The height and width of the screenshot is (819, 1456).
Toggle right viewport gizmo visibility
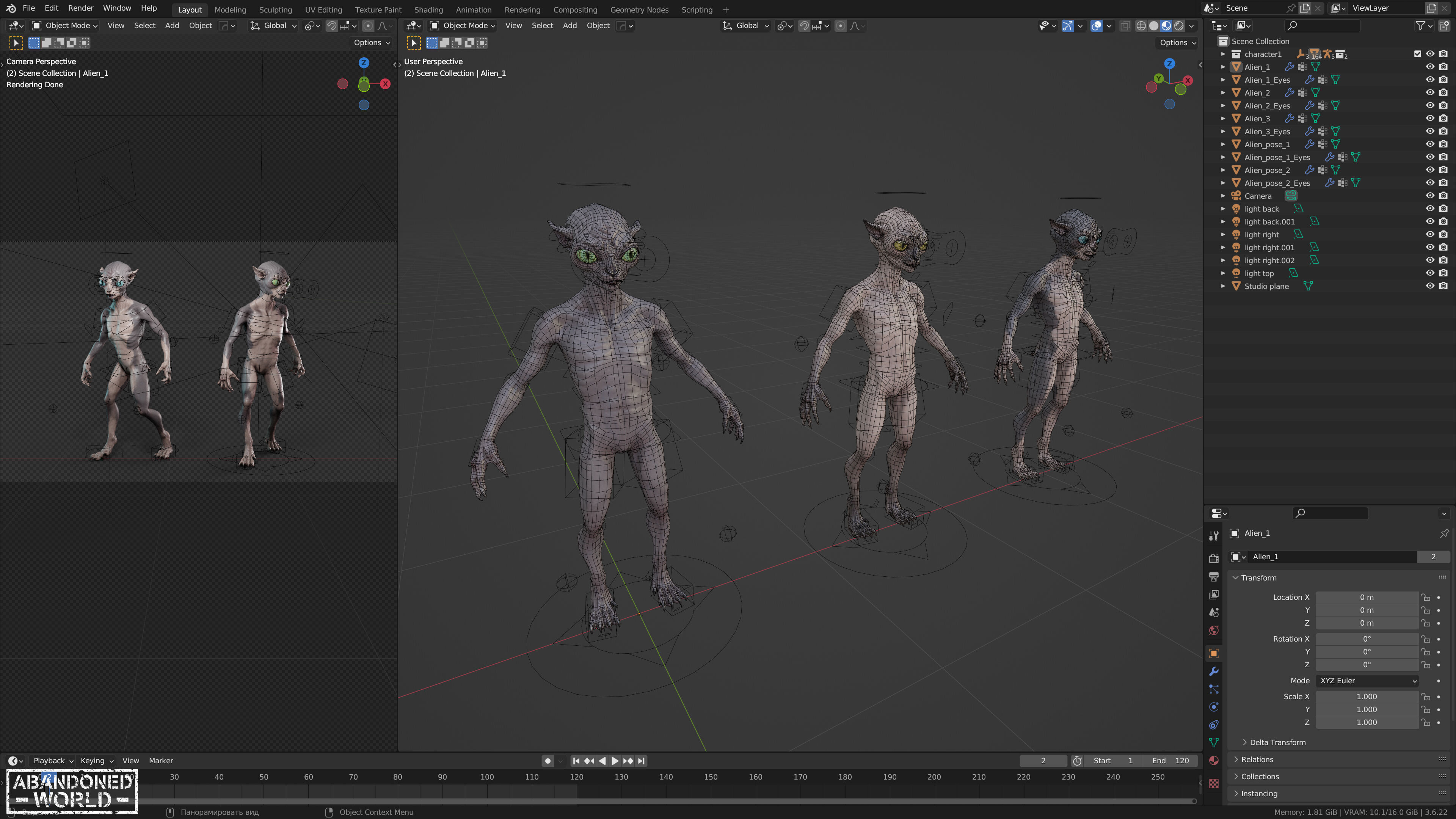[1067, 26]
